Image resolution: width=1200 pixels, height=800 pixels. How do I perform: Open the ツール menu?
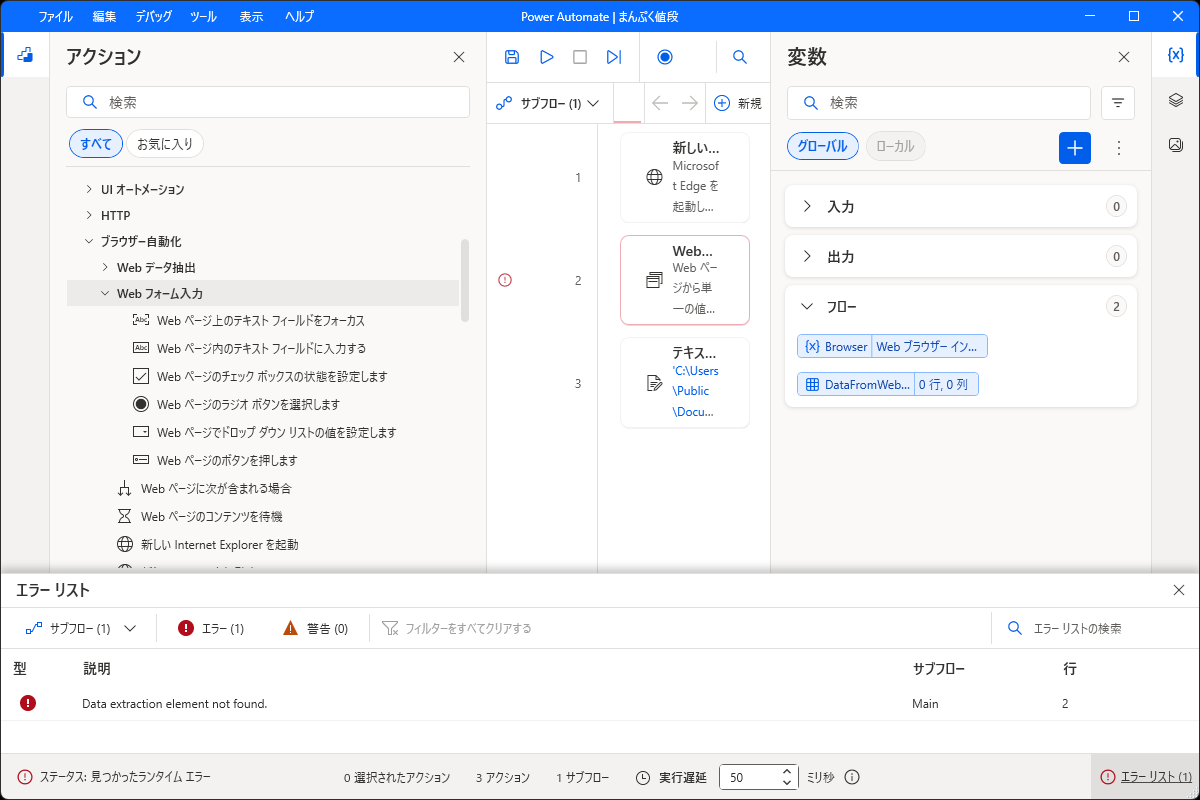pos(202,16)
